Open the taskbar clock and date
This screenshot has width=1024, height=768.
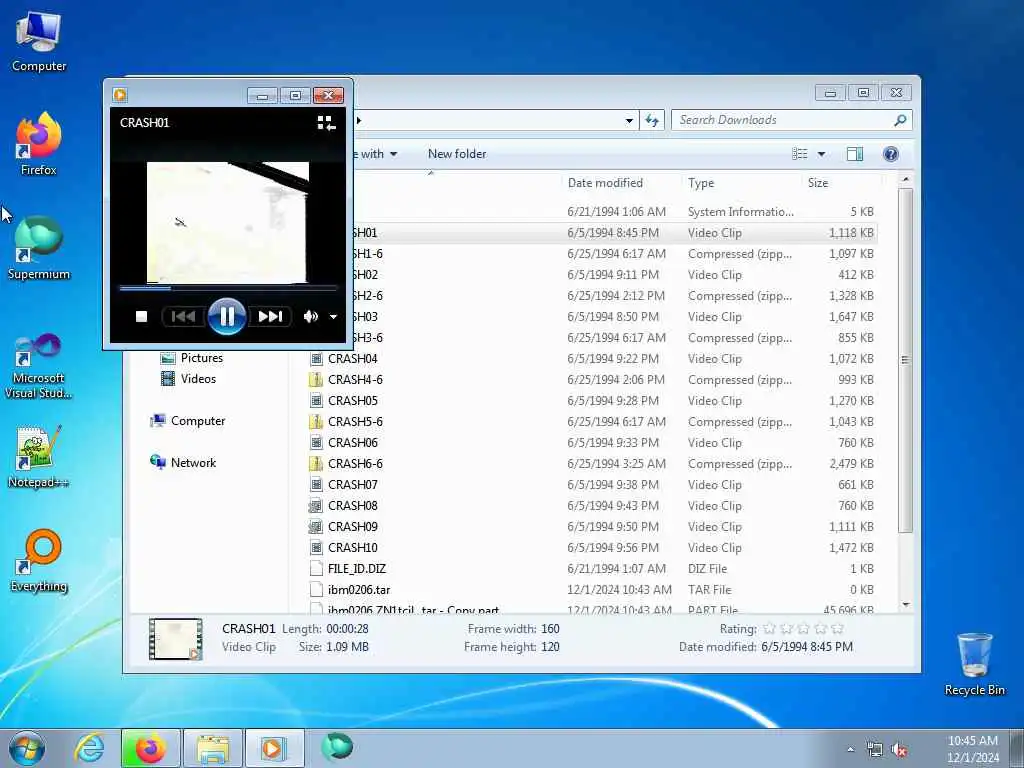972,748
